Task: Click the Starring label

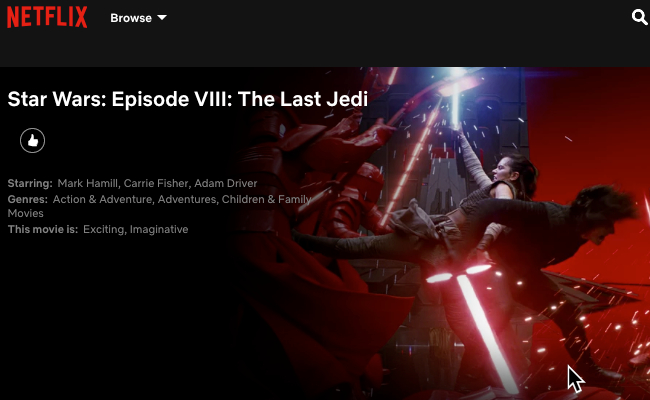Action: point(30,183)
